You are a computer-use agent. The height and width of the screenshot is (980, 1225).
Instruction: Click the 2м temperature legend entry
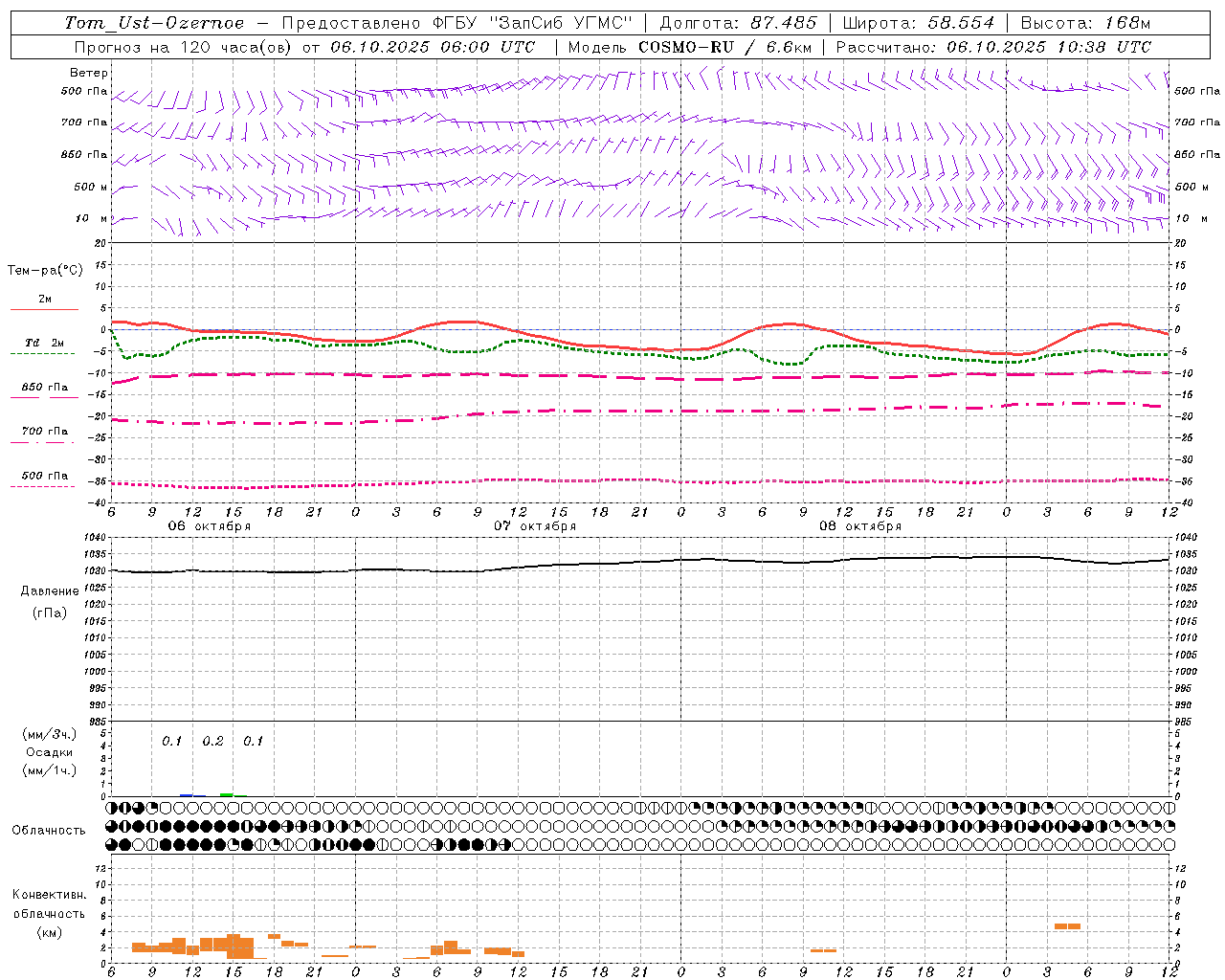pos(44,303)
